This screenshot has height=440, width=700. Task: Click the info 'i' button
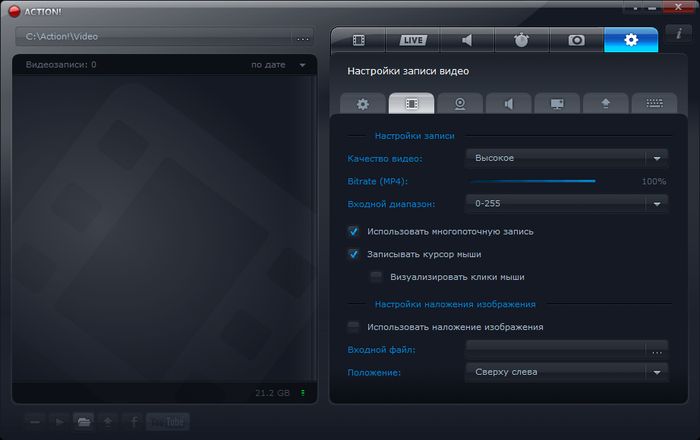pos(679,35)
